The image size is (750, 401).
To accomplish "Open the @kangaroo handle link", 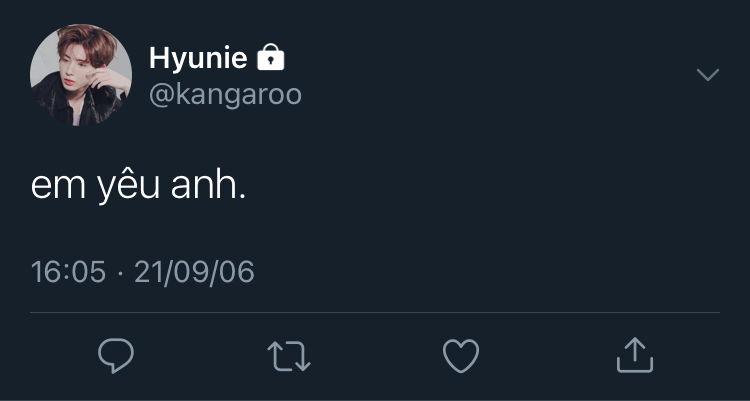I will coord(225,95).
